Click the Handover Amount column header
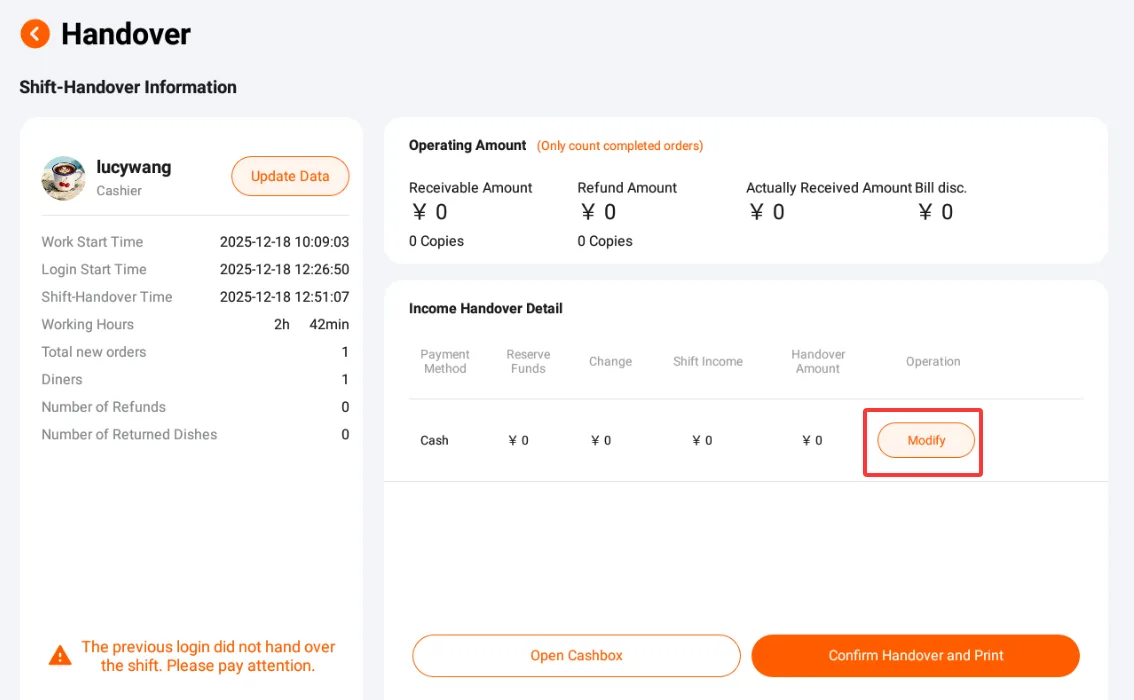This screenshot has width=1134, height=700. (x=818, y=361)
